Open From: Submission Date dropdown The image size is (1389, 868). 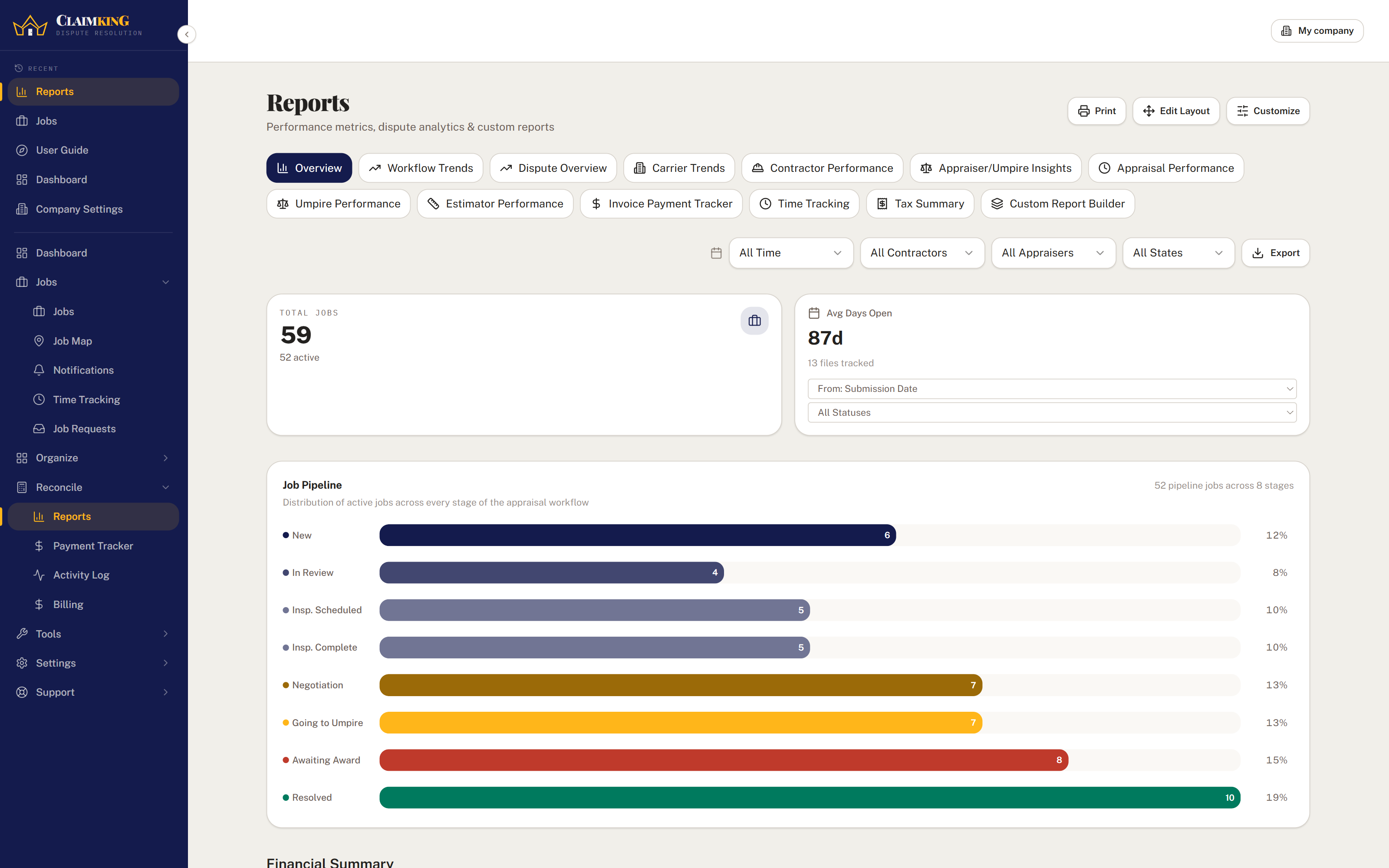pyautogui.click(x=1051, y=389)
